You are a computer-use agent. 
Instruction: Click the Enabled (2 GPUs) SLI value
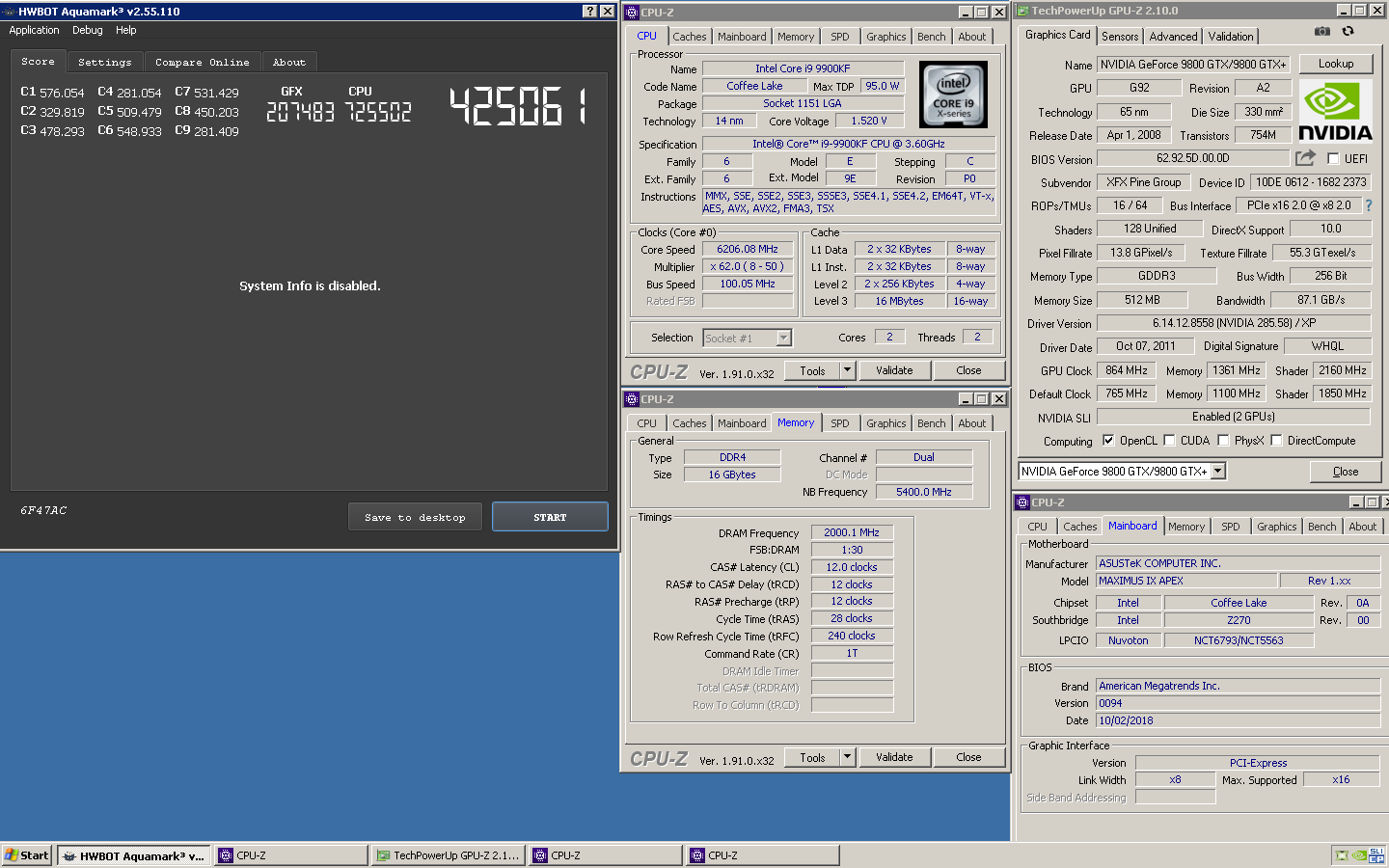point(1234,417)
